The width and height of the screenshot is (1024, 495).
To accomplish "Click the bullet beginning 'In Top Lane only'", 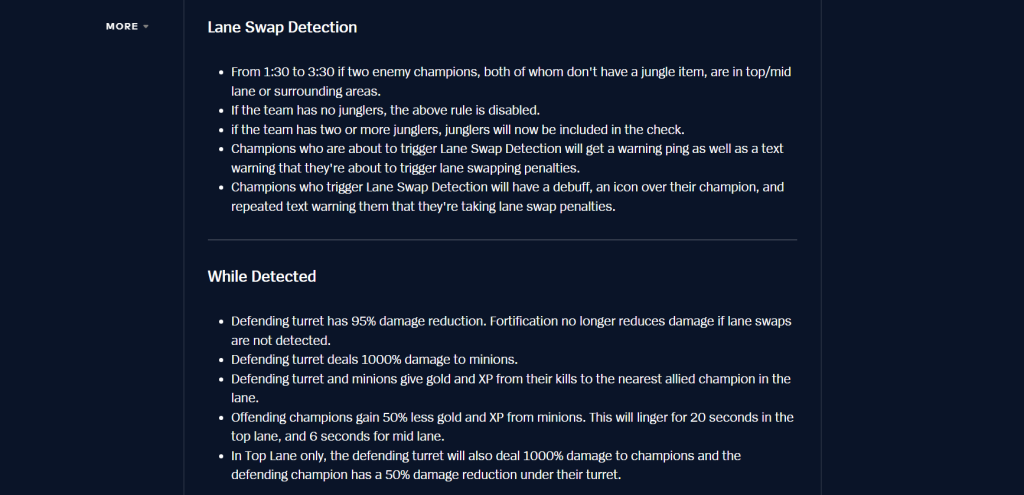I will pyautogui.click(x=486, y=465).
